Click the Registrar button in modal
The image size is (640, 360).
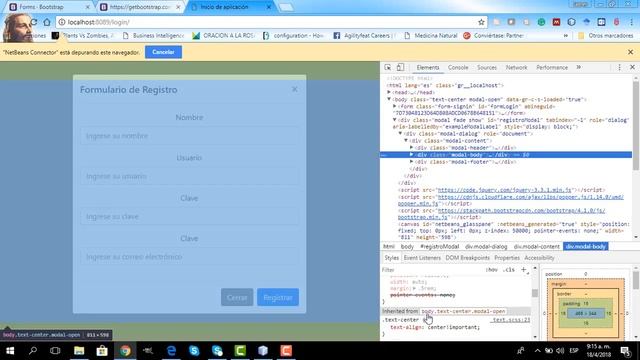tap(278, 297)
